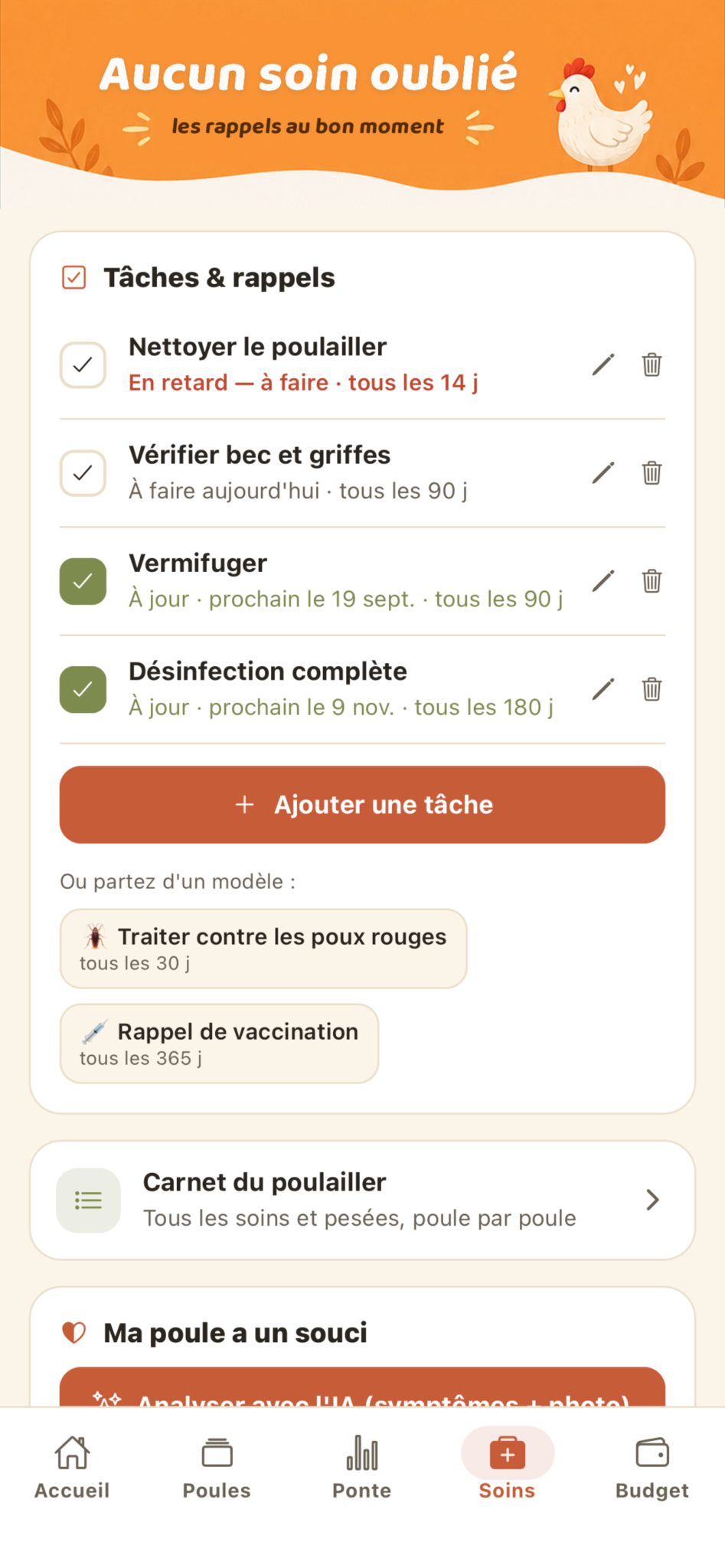Choose the Rappel de vaccination template

(x=219, y=1044)
